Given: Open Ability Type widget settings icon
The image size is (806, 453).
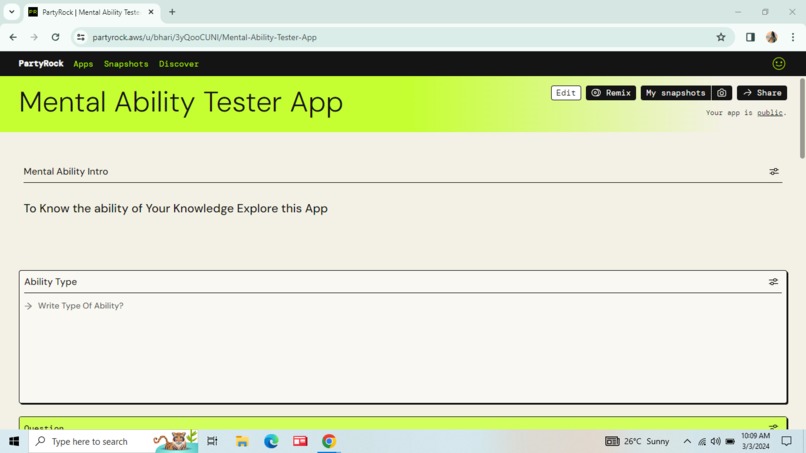Looking at the screenshot, I should pos(773,282).
